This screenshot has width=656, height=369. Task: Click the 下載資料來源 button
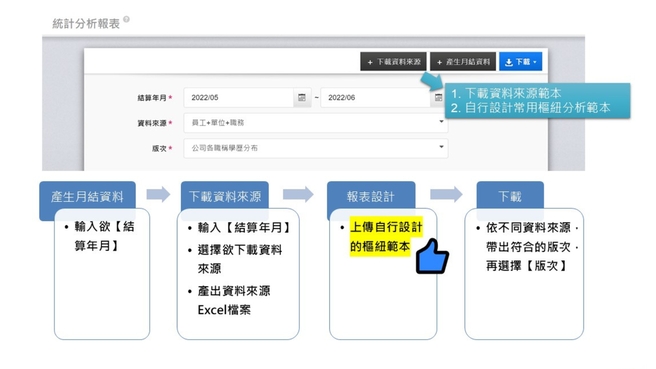click(393, 62)
